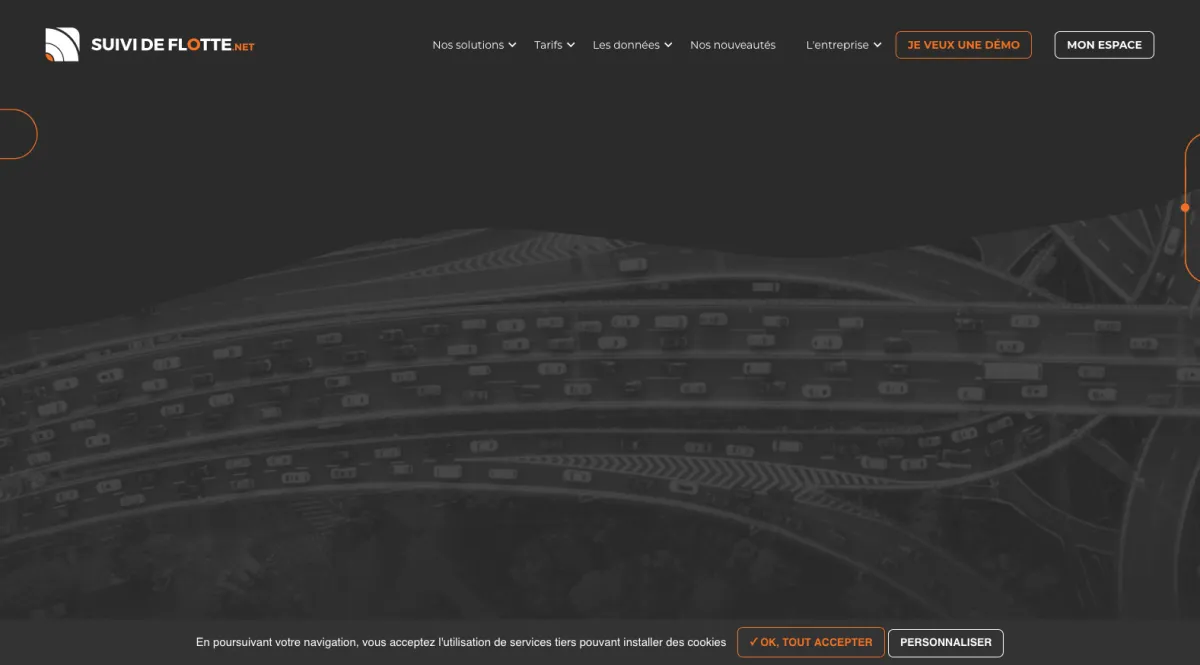Click the orange dot slider marker at right edge
1200x665 pixels.
(1185, 208)
